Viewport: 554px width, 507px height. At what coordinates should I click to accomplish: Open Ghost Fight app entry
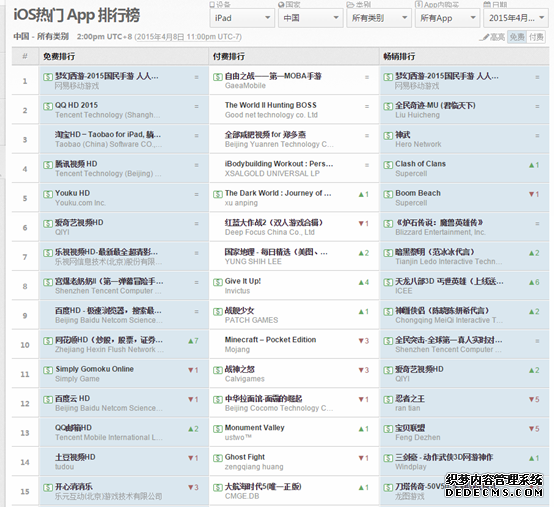click(x=244, y=457)
